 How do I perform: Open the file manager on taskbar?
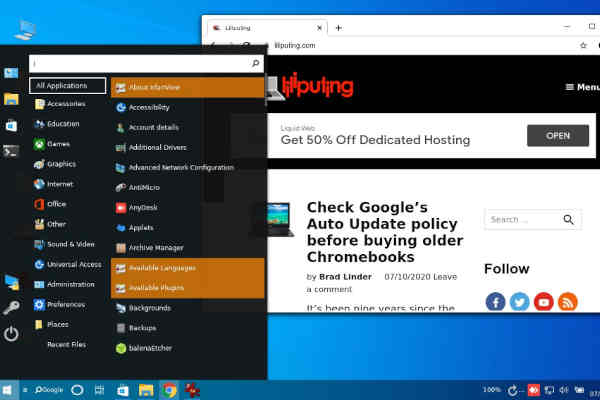(146, 390)
